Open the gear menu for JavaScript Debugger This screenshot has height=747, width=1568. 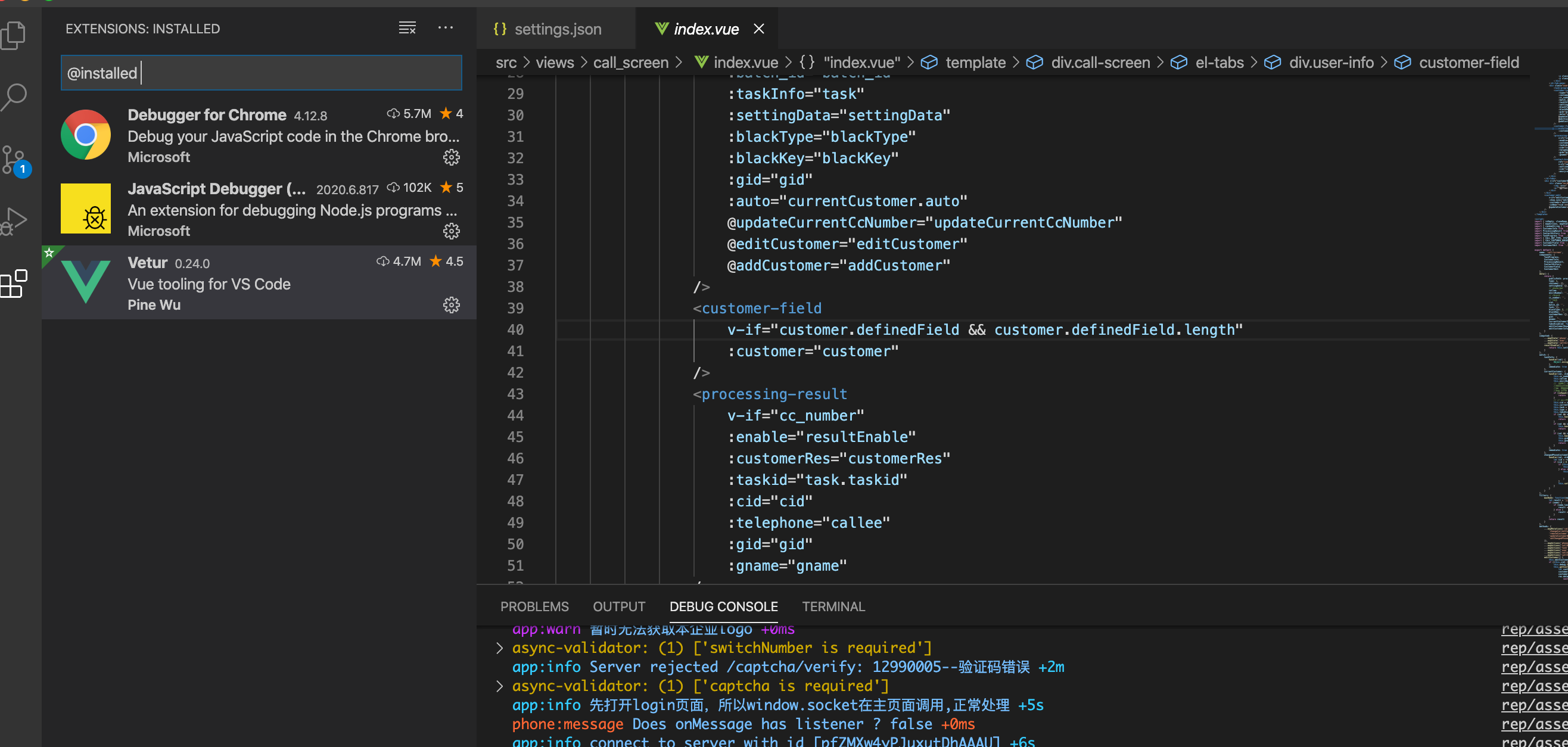click(x=452, y=231)
